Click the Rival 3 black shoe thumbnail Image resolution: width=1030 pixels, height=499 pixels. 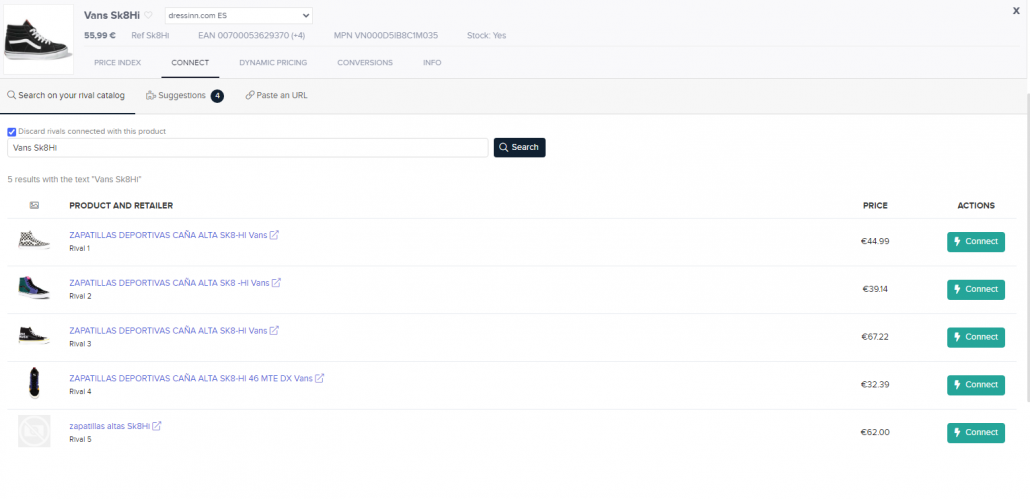pyautogui.click(x=34, y=336)
